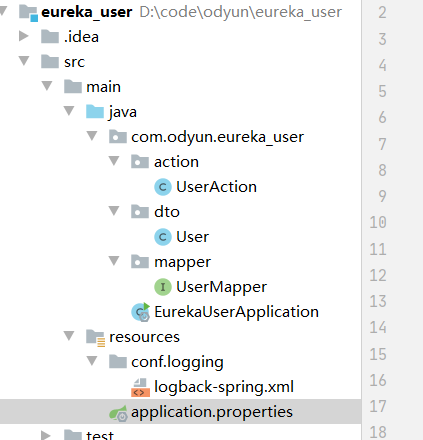Select the test folder label
The image size is (423, 440).
(x=100, y=435)
